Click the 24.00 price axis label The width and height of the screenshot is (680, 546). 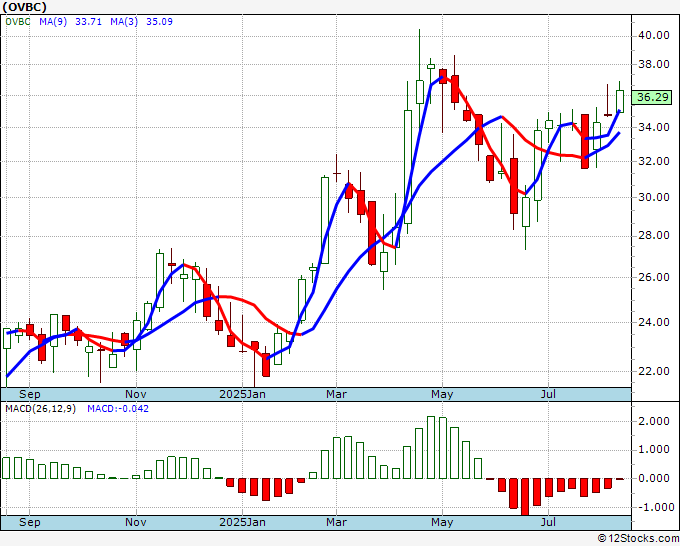(x=654, y=322)
